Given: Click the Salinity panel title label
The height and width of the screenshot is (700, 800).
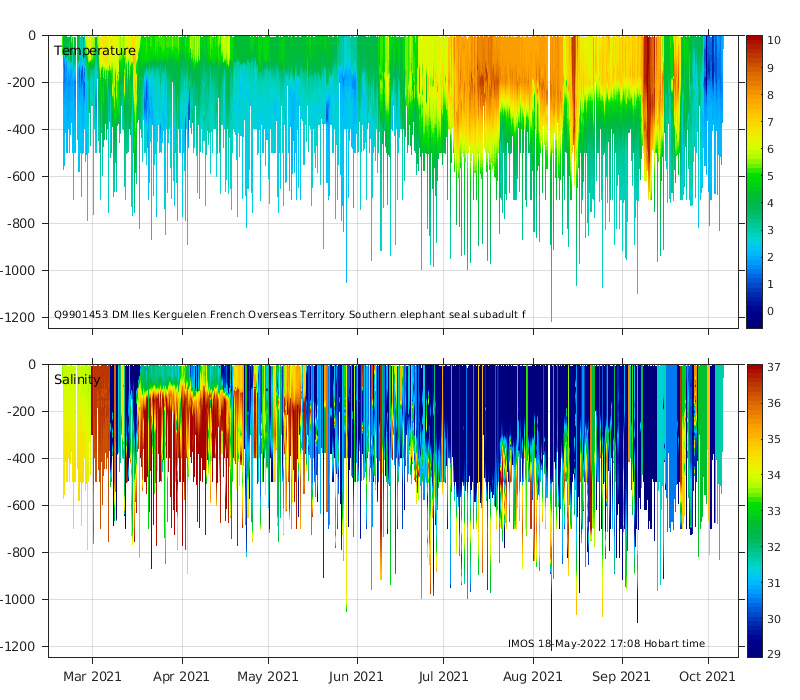Looking at the screenshot, I should click(x=77, y=380).
